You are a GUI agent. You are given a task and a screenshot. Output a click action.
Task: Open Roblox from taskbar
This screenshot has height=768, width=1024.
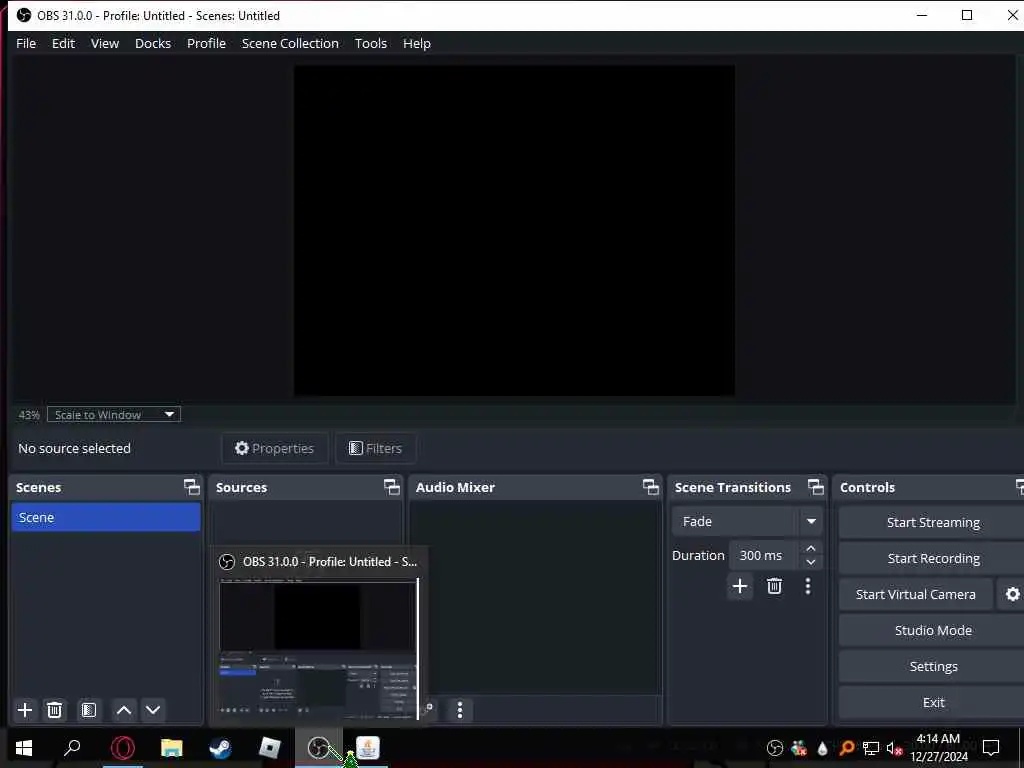pyautogui.click(x=269, y=748)
